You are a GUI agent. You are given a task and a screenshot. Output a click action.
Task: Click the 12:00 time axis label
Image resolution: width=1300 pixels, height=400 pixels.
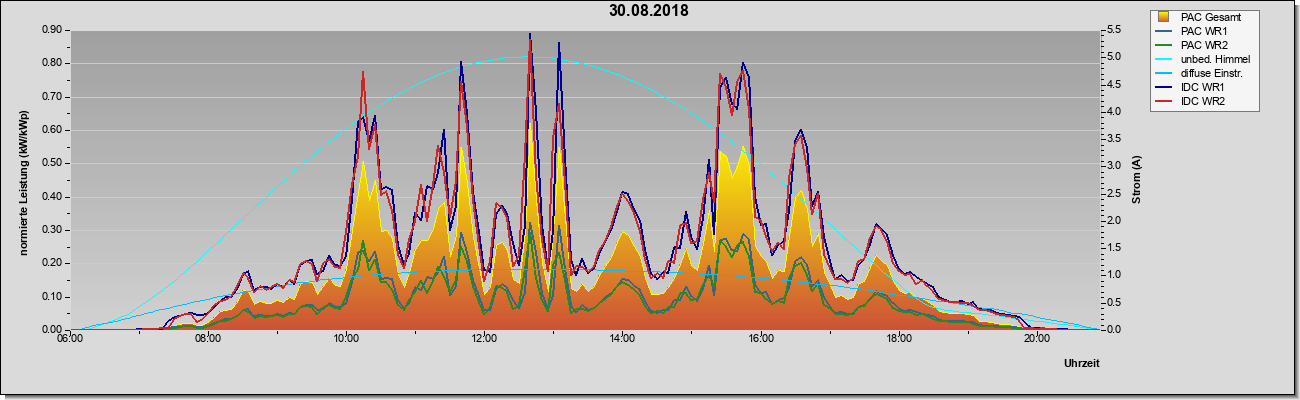point(484,338)
